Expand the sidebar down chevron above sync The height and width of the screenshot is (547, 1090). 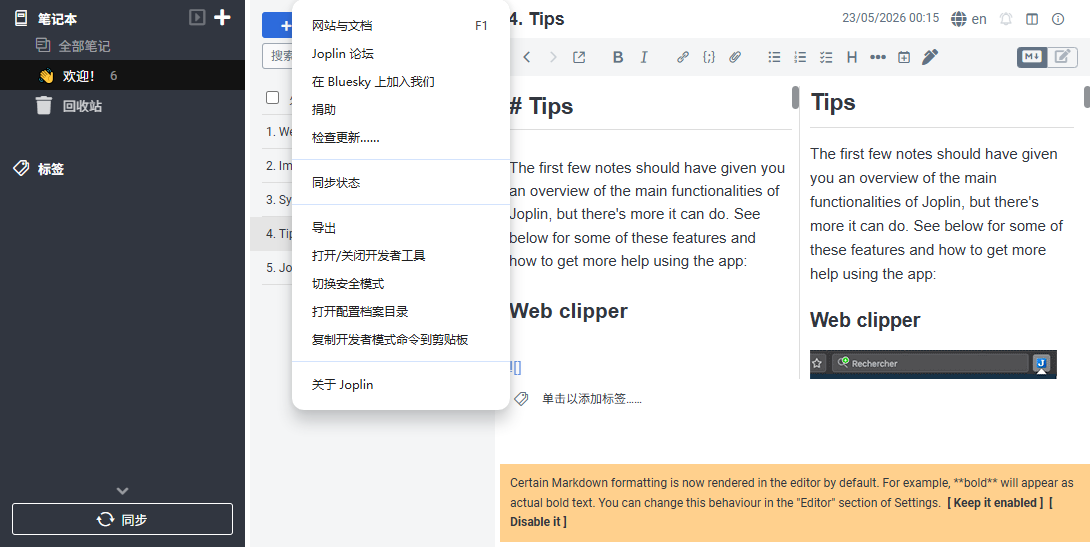pyautogui.click(x=122, y=491)
